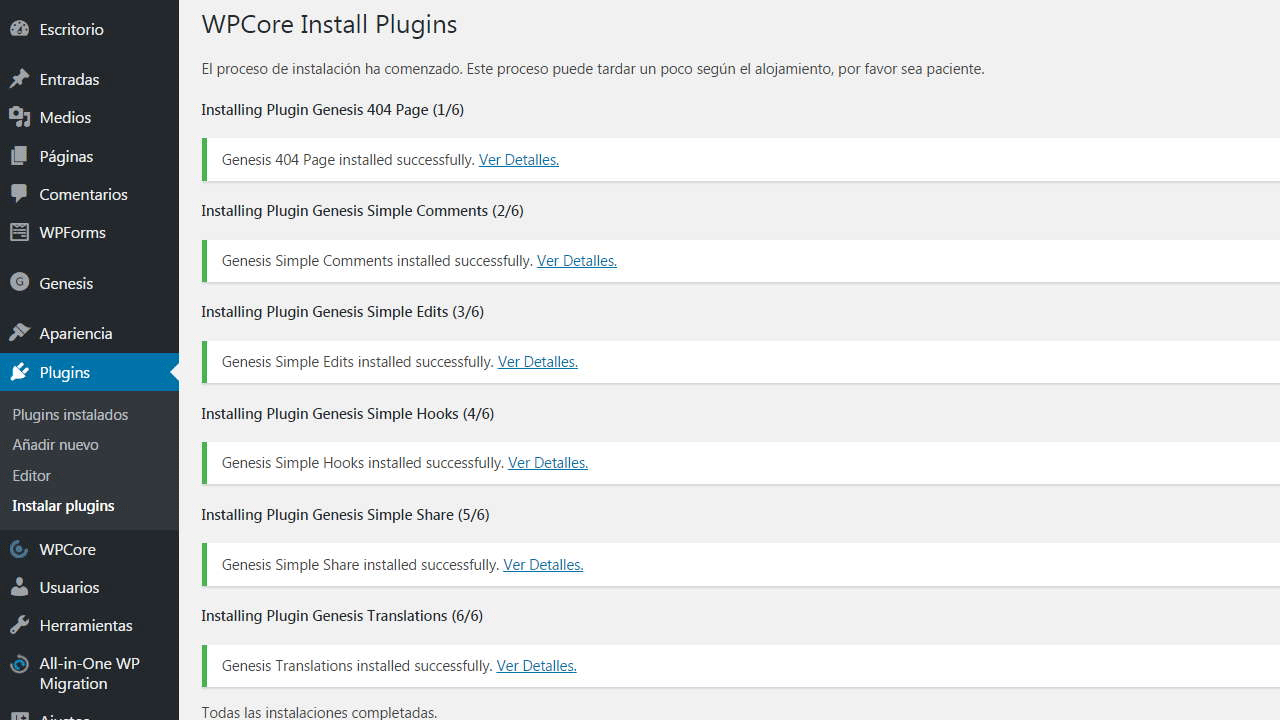Click the 'El proceso de instalación ha comenzado' notice
This screenshot has width=1280, height=720.
point(593,69)
